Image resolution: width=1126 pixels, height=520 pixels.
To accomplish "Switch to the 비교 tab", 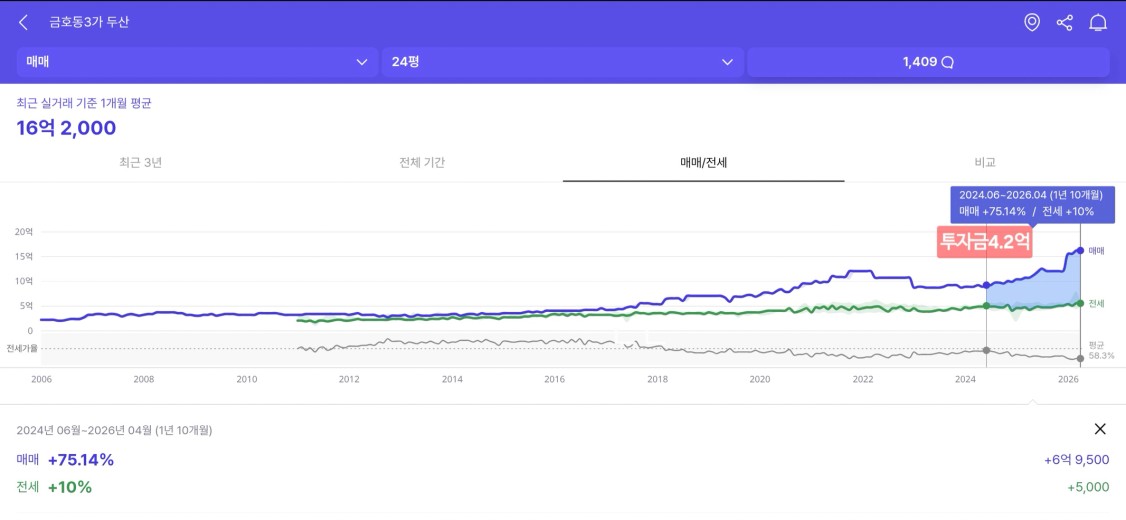I will (985, 162).
